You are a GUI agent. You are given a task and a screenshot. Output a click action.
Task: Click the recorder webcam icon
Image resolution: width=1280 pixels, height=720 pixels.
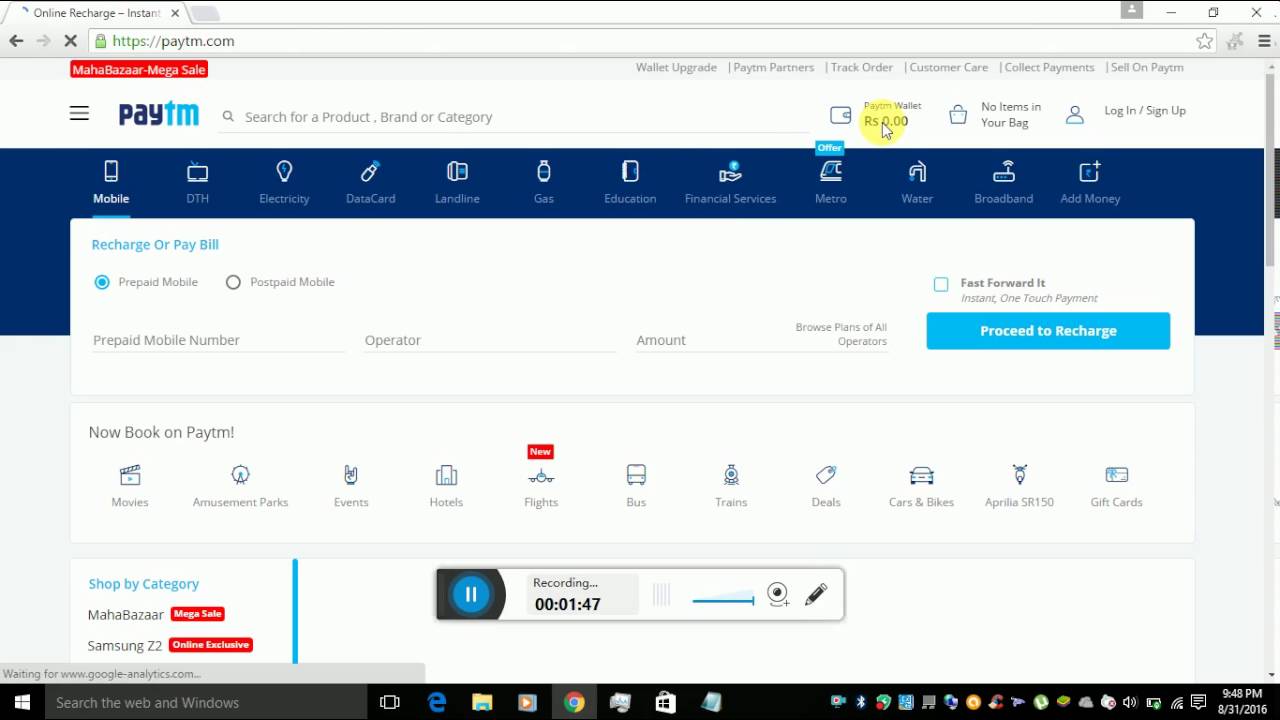tap(778, 594)
